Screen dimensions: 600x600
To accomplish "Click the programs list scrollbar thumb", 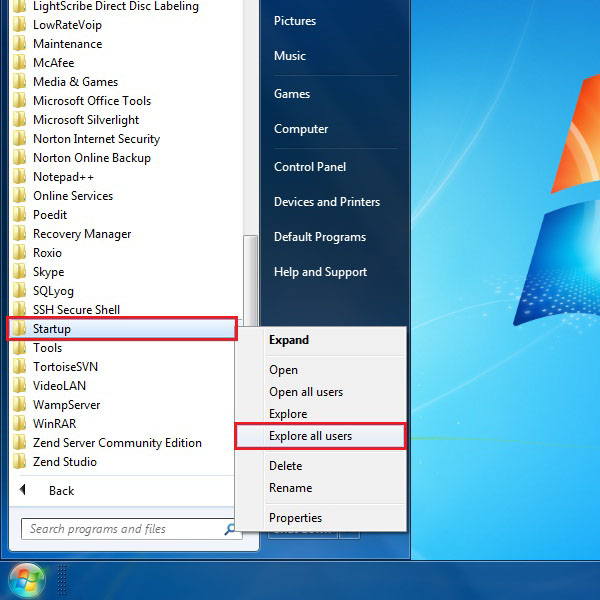I will (x=250, y=281).
